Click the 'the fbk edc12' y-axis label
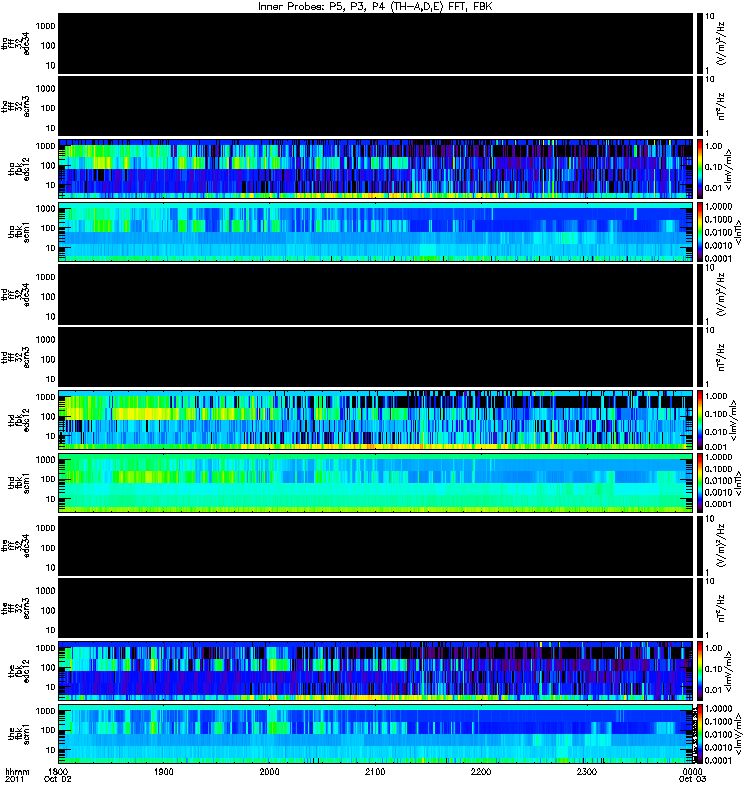 tap(19, 671)
